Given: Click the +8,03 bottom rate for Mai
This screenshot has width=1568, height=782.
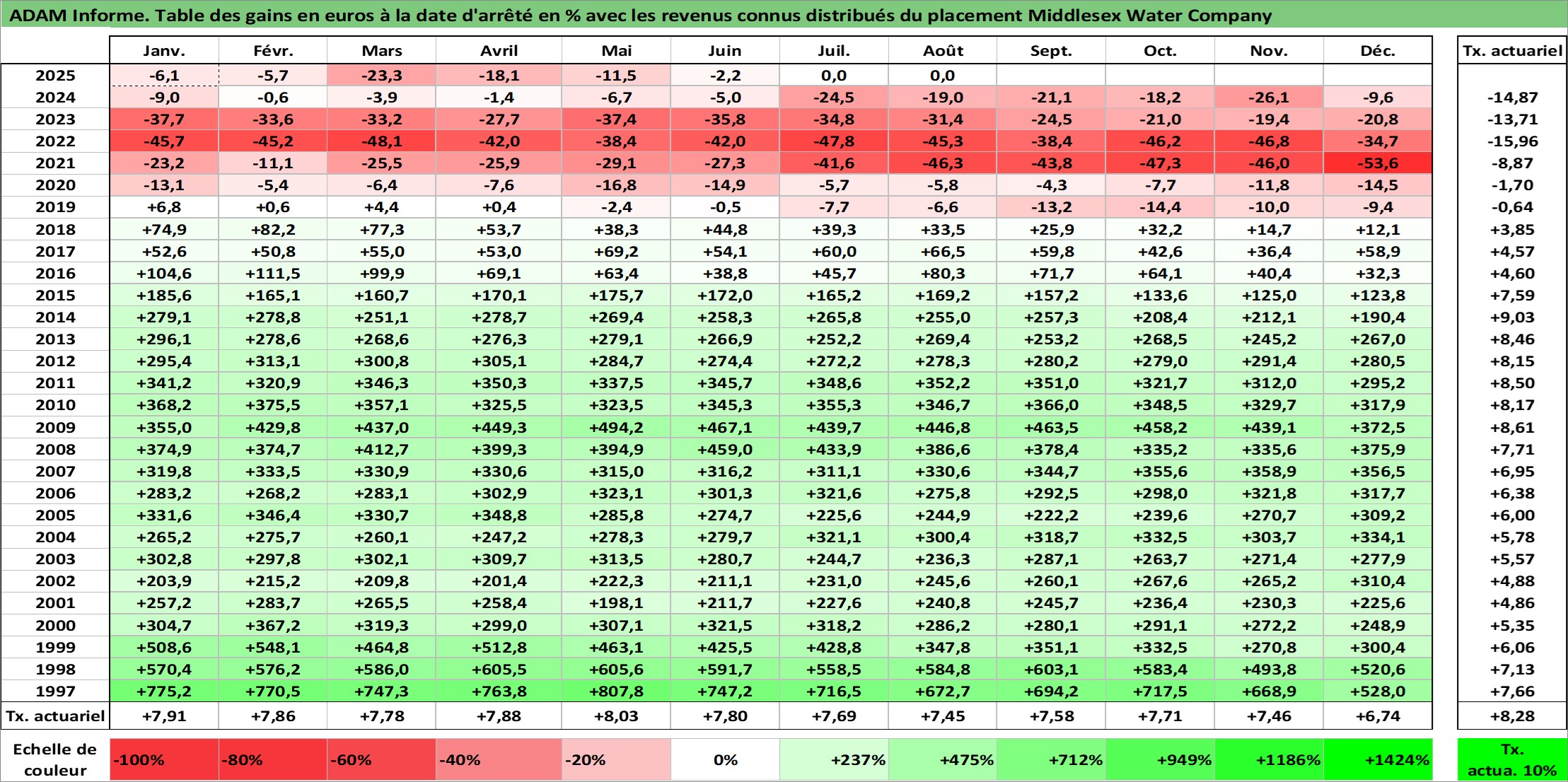Looking at the screenshot, I should pyautogui.click(x=616, y=716).
